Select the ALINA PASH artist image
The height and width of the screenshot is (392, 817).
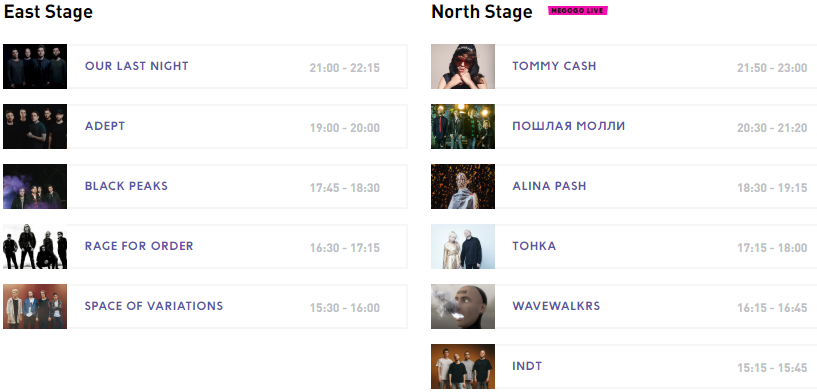(x=463, y=187)
